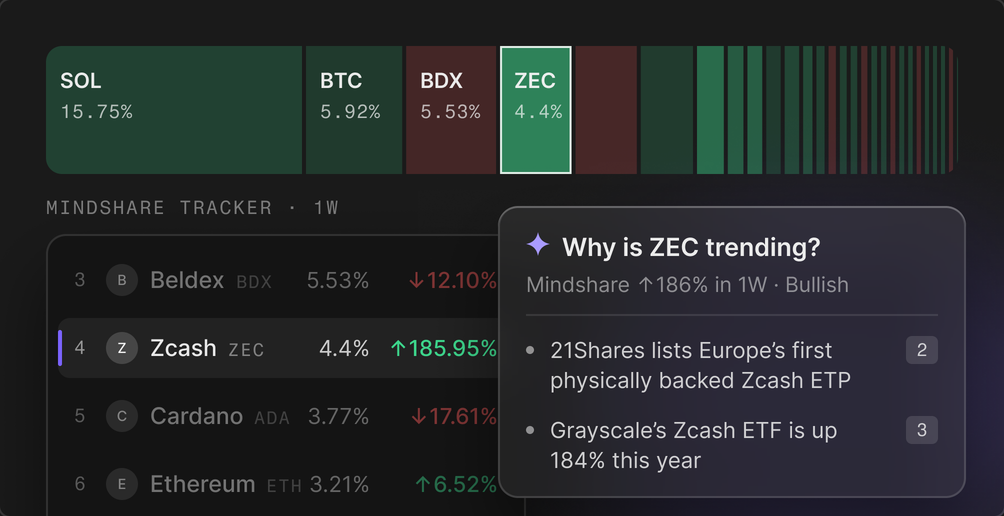Select the highlighted ZEC 4.4% block
The image size is (1004, 516).
[536, 109]
